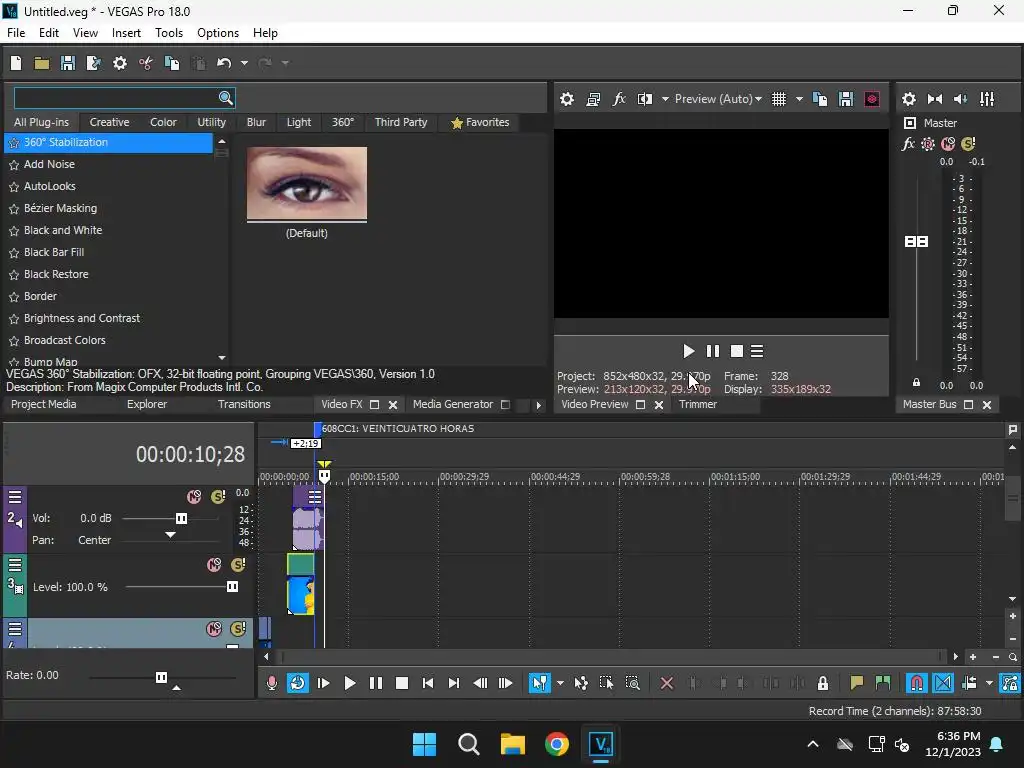This screenshot has height=768, width=1024.
Task: Save preview snapshot to file
Action: (846, 99)
